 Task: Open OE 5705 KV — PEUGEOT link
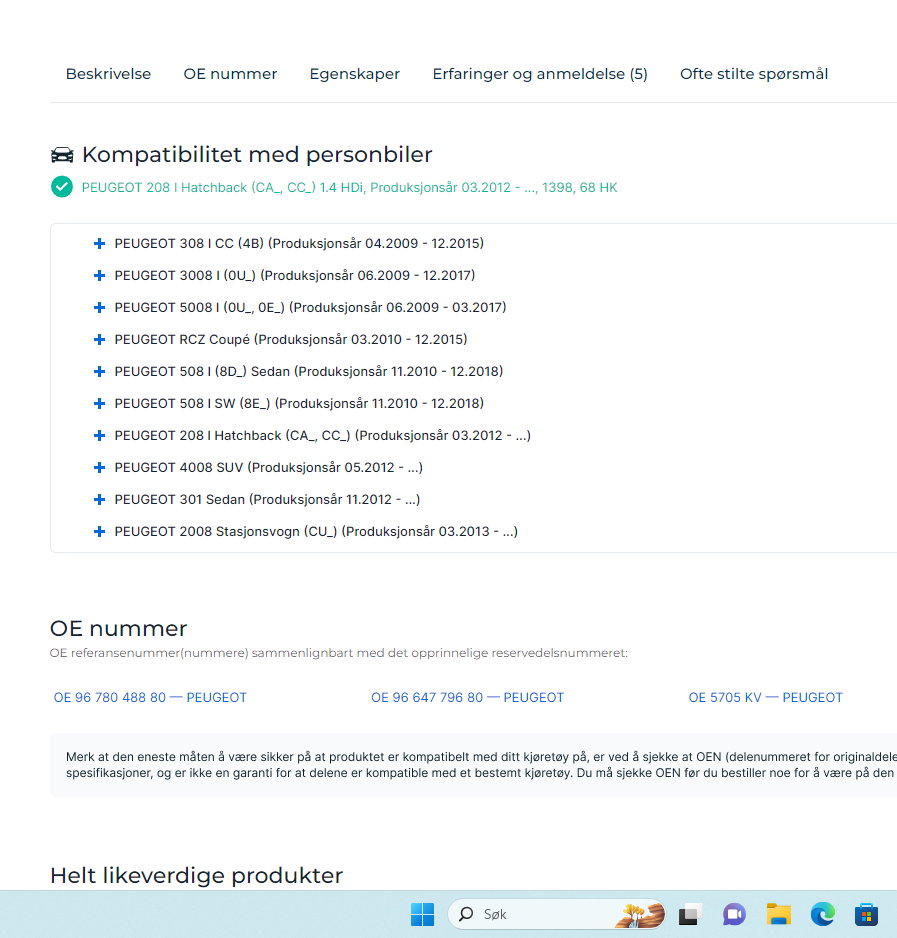pyautogui.click(x=765, y=698)
